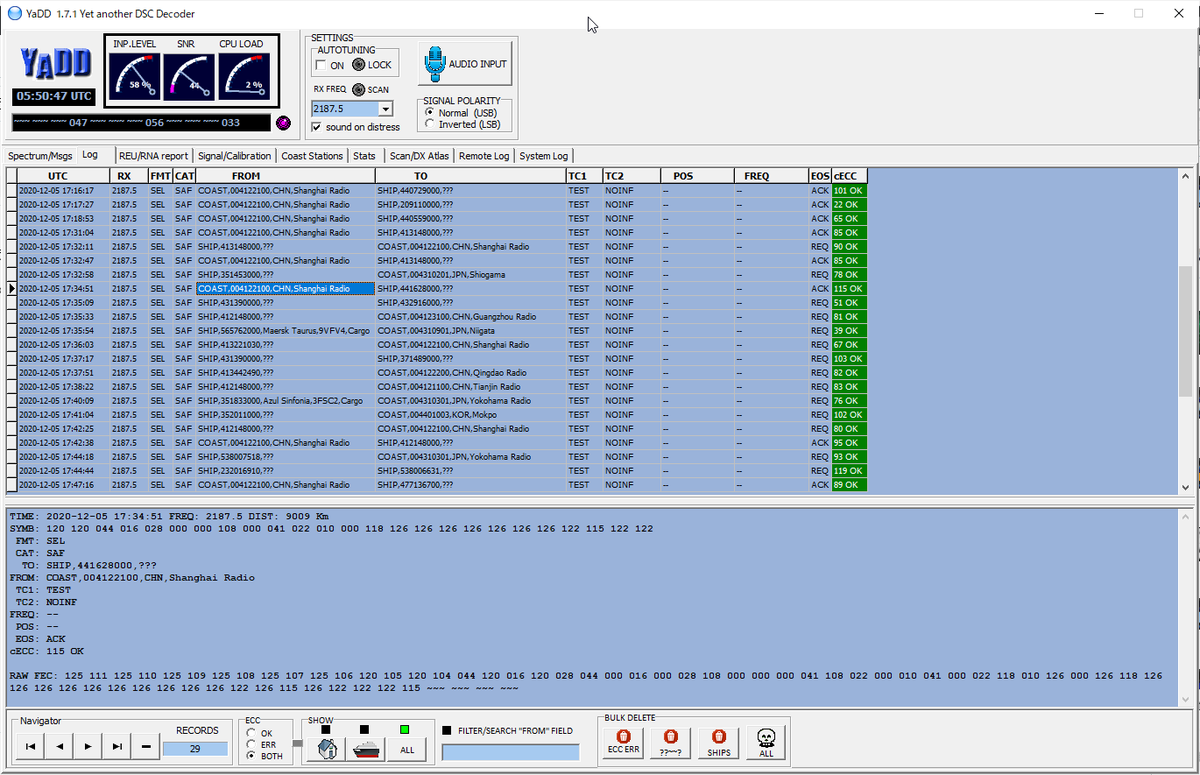Bulk delete ALL records with skull icon
Image resolution: width=1200 pixels, height=775 pixels.
[766, 742]
